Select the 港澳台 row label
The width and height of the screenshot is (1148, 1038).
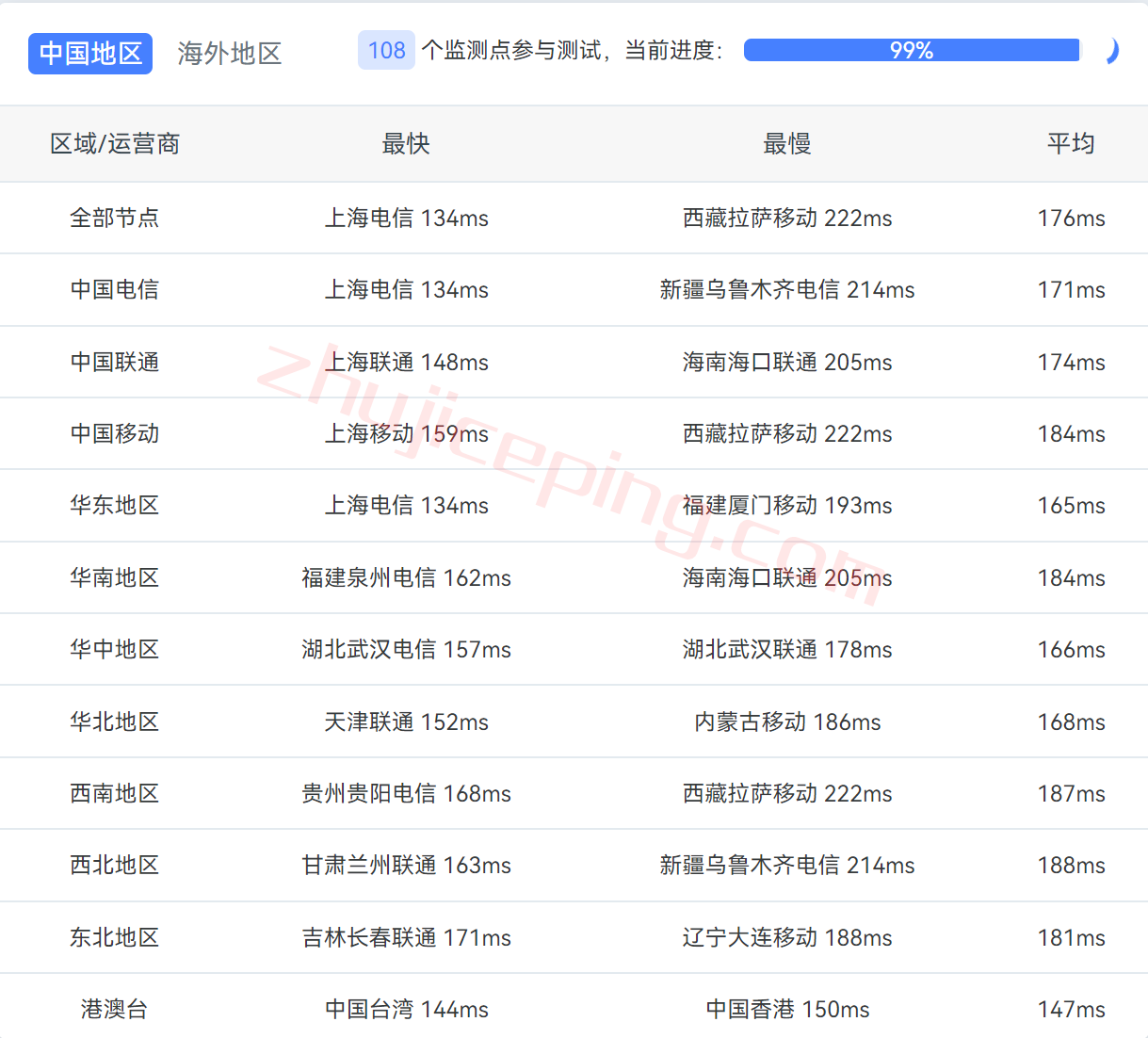tap(115, 1010)
